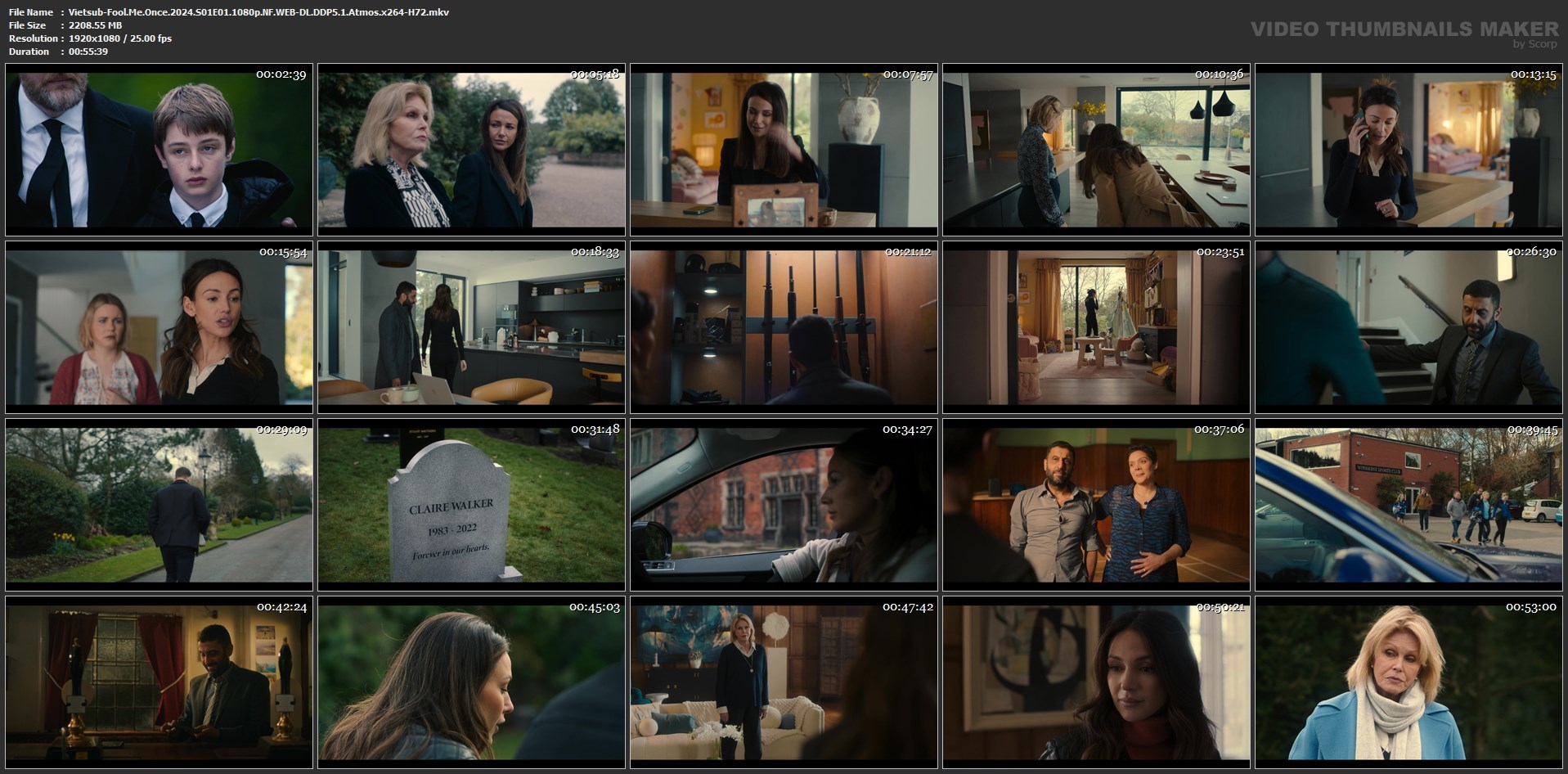Select the thumbnail stamped 00:07:57

coord(784,150)
